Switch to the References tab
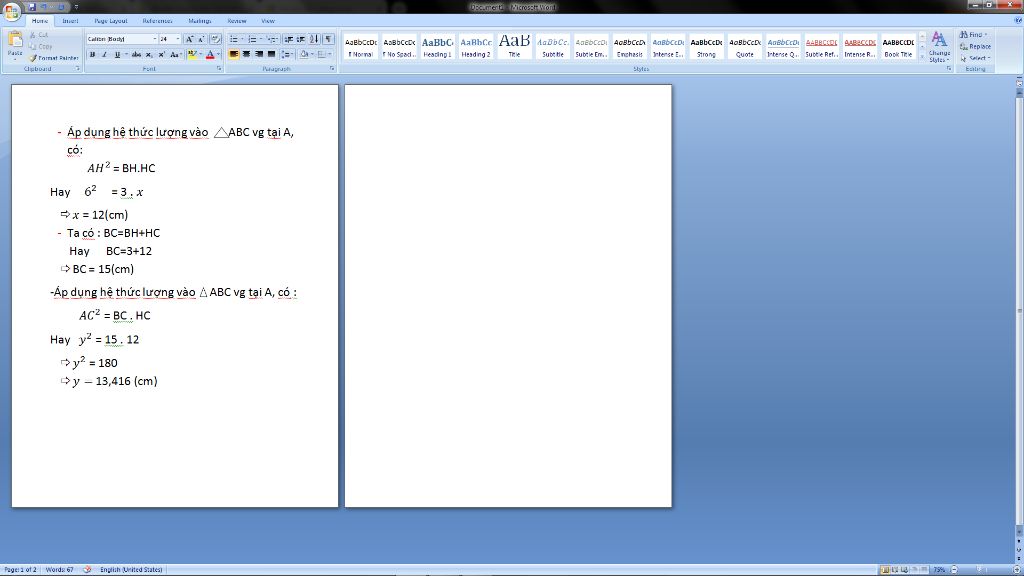The image size is (1024, 576). click(x=157, y=21)
